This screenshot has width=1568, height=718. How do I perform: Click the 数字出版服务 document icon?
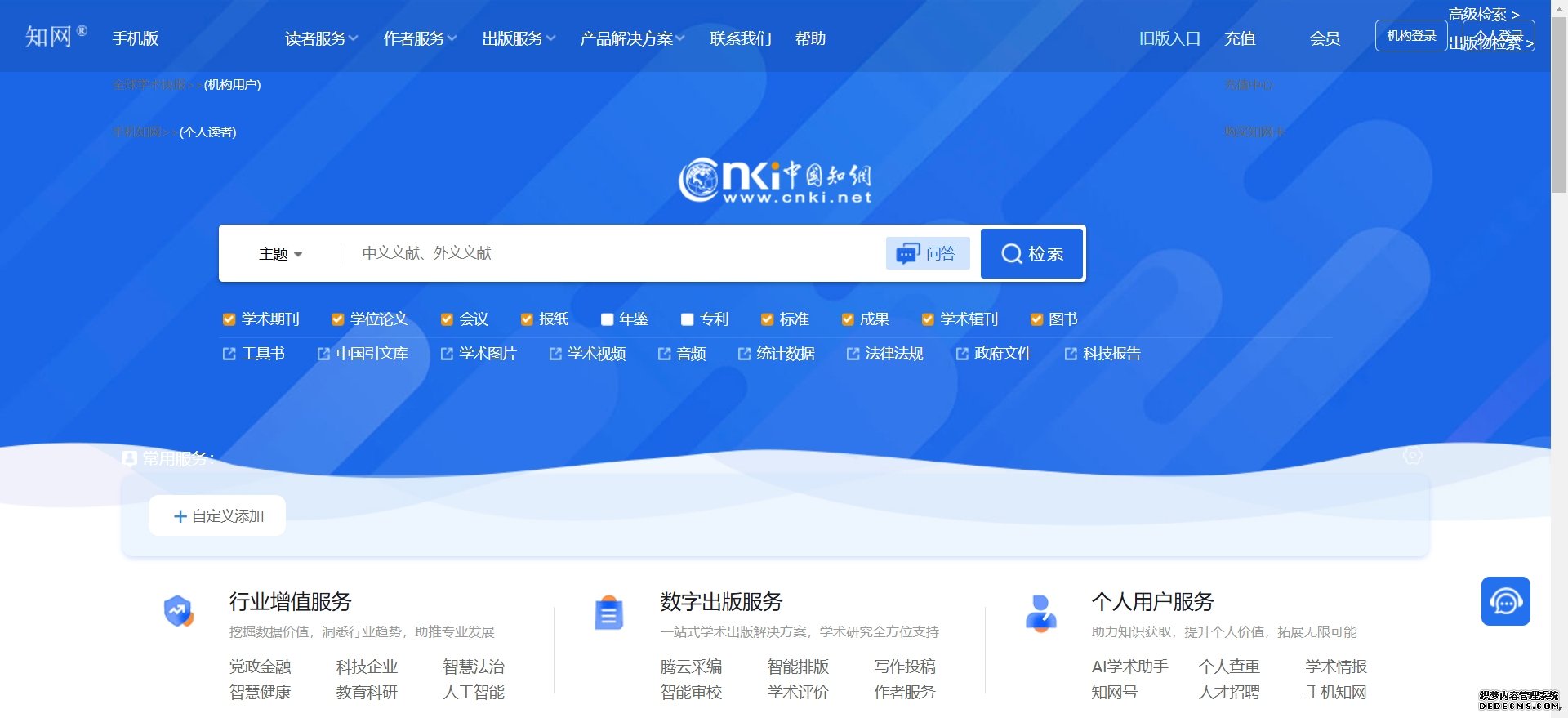608,613
